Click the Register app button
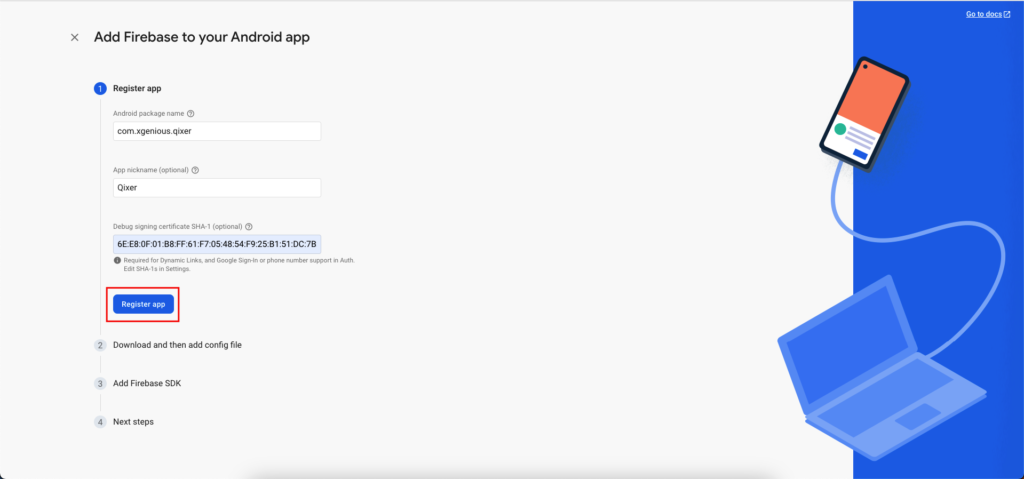 pyautogui.click(x=143, y=304)
